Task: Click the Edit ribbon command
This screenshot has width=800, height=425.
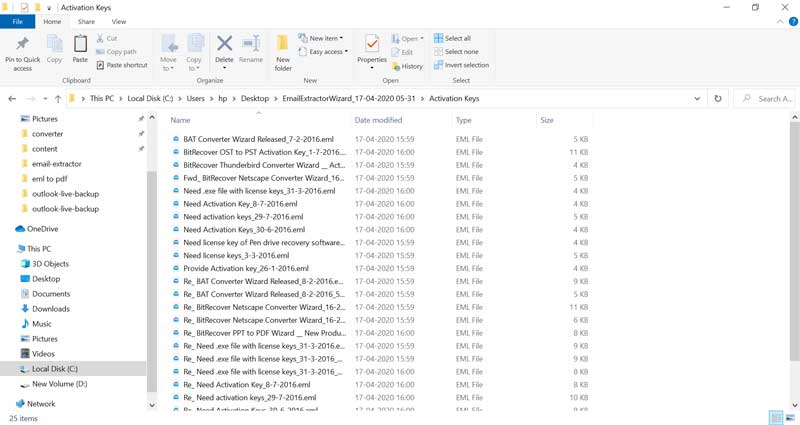Action: tap(402, 52)
